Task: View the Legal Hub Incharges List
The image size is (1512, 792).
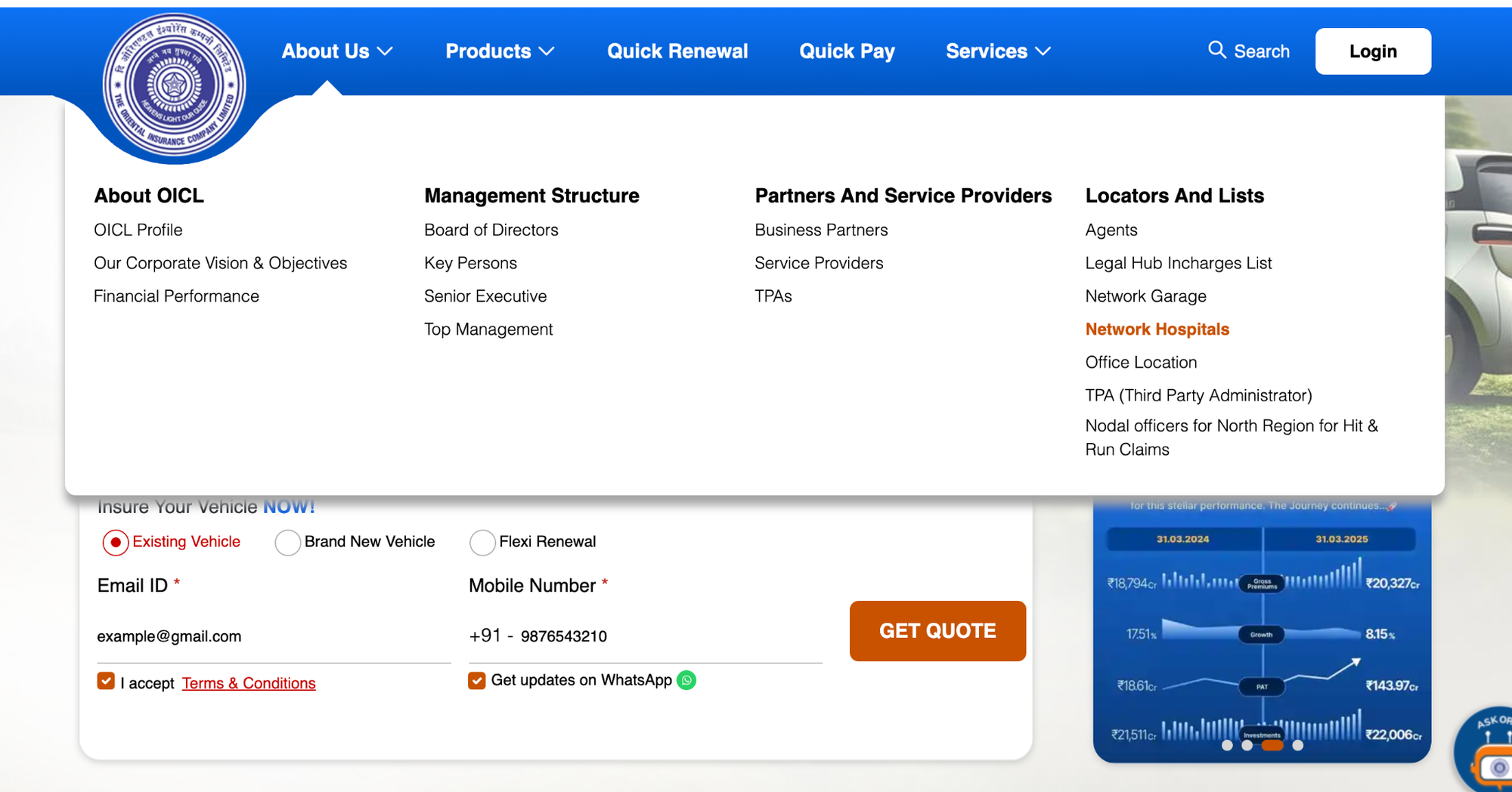Action: pyautogui.click(x=1179, y=263)
